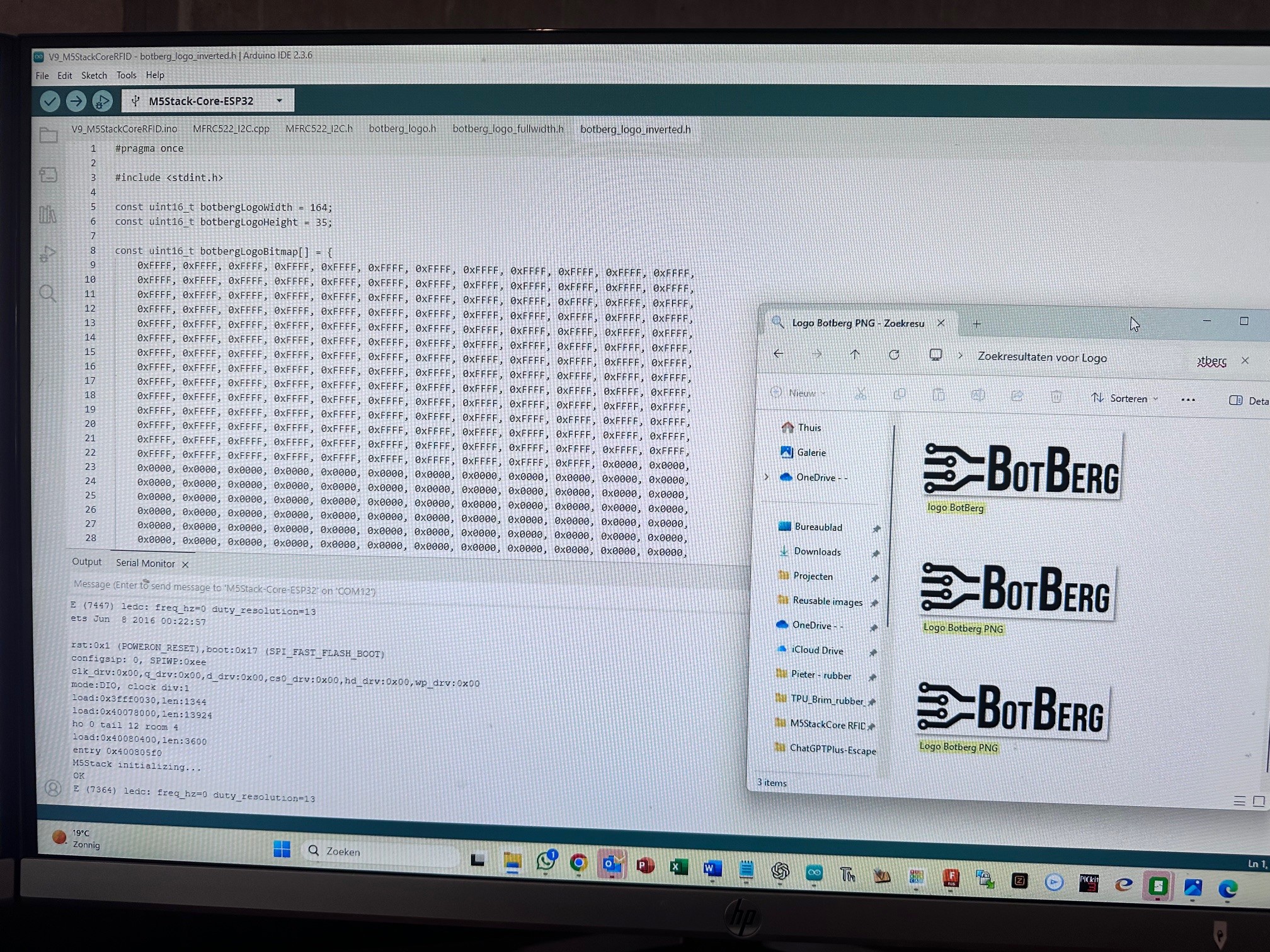Open the Help menu
1270x952 pixels.
(155, 76)
